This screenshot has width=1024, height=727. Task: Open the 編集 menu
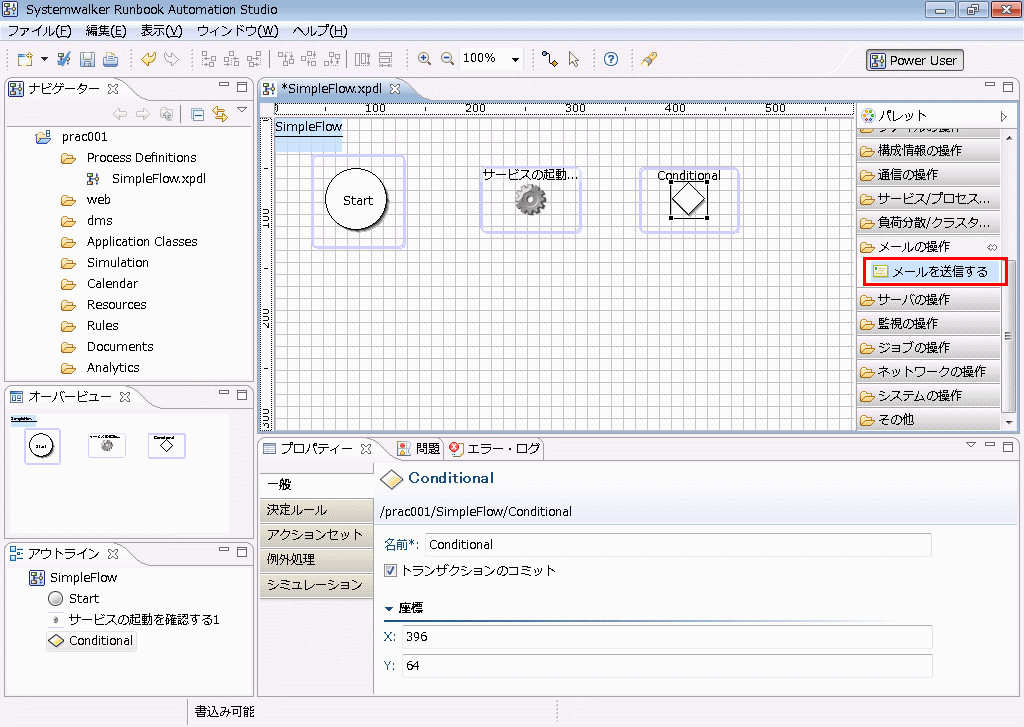pos(106,31)
